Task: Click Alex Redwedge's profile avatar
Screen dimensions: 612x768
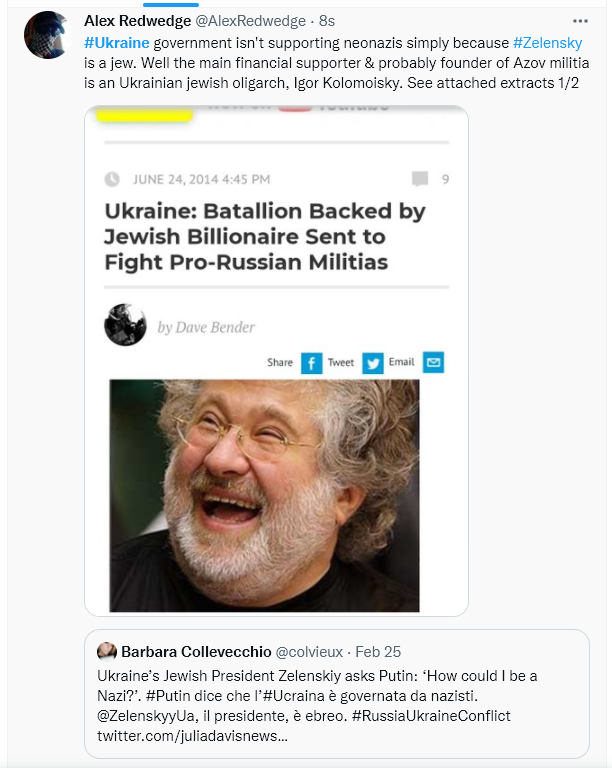Action: coord(47,36)
